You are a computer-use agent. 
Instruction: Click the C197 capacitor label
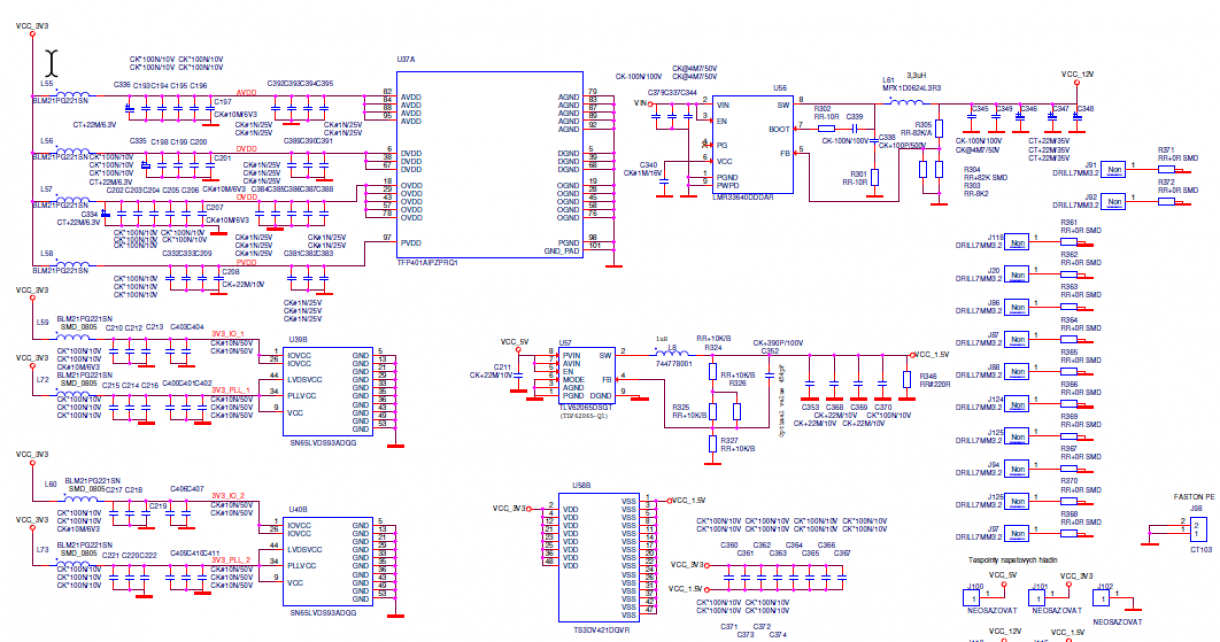[x=223, y=102]
